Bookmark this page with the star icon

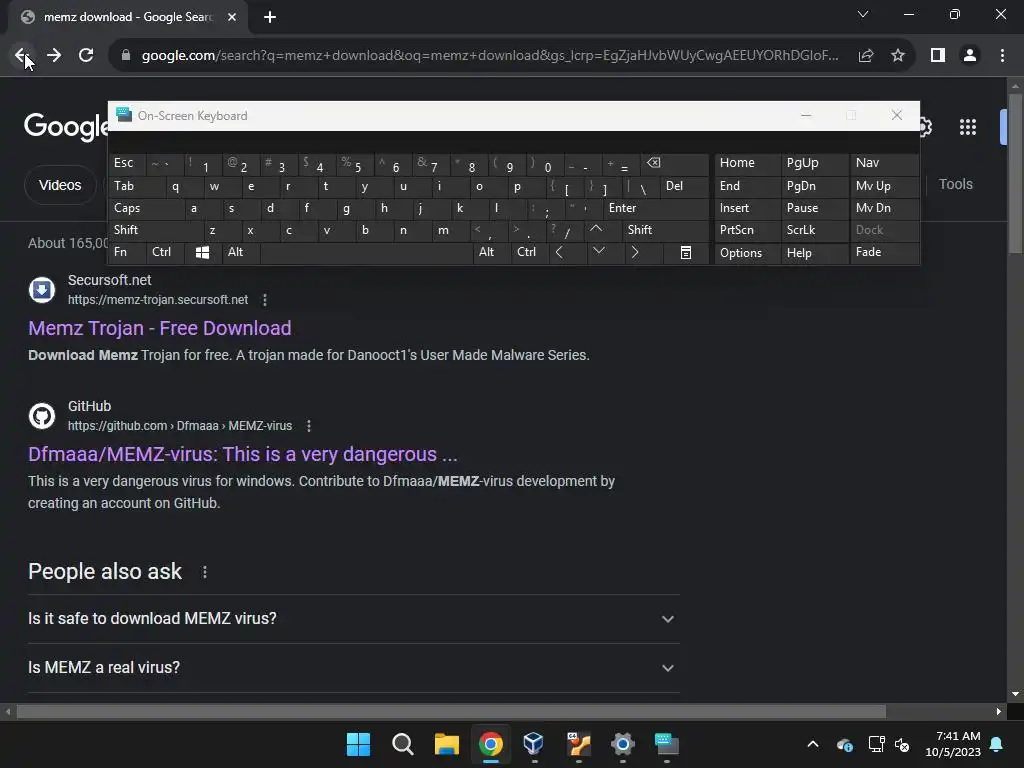tap(898, 56)
